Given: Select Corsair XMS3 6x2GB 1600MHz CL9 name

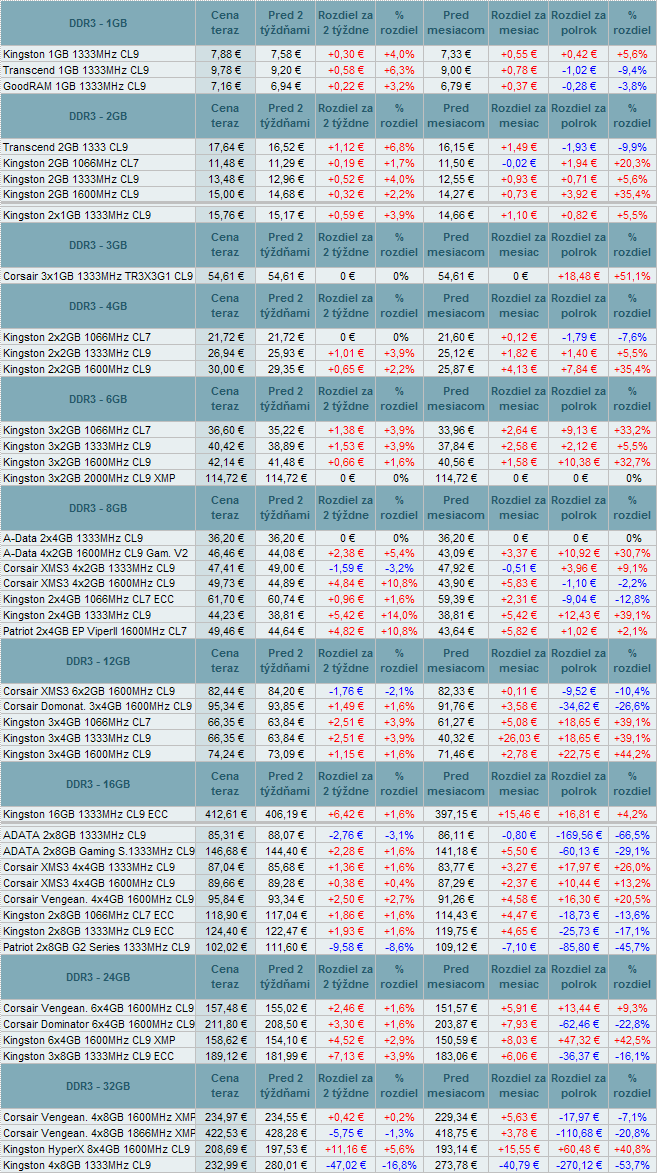Looking at the screenshot, I should [x=89, y=691].
